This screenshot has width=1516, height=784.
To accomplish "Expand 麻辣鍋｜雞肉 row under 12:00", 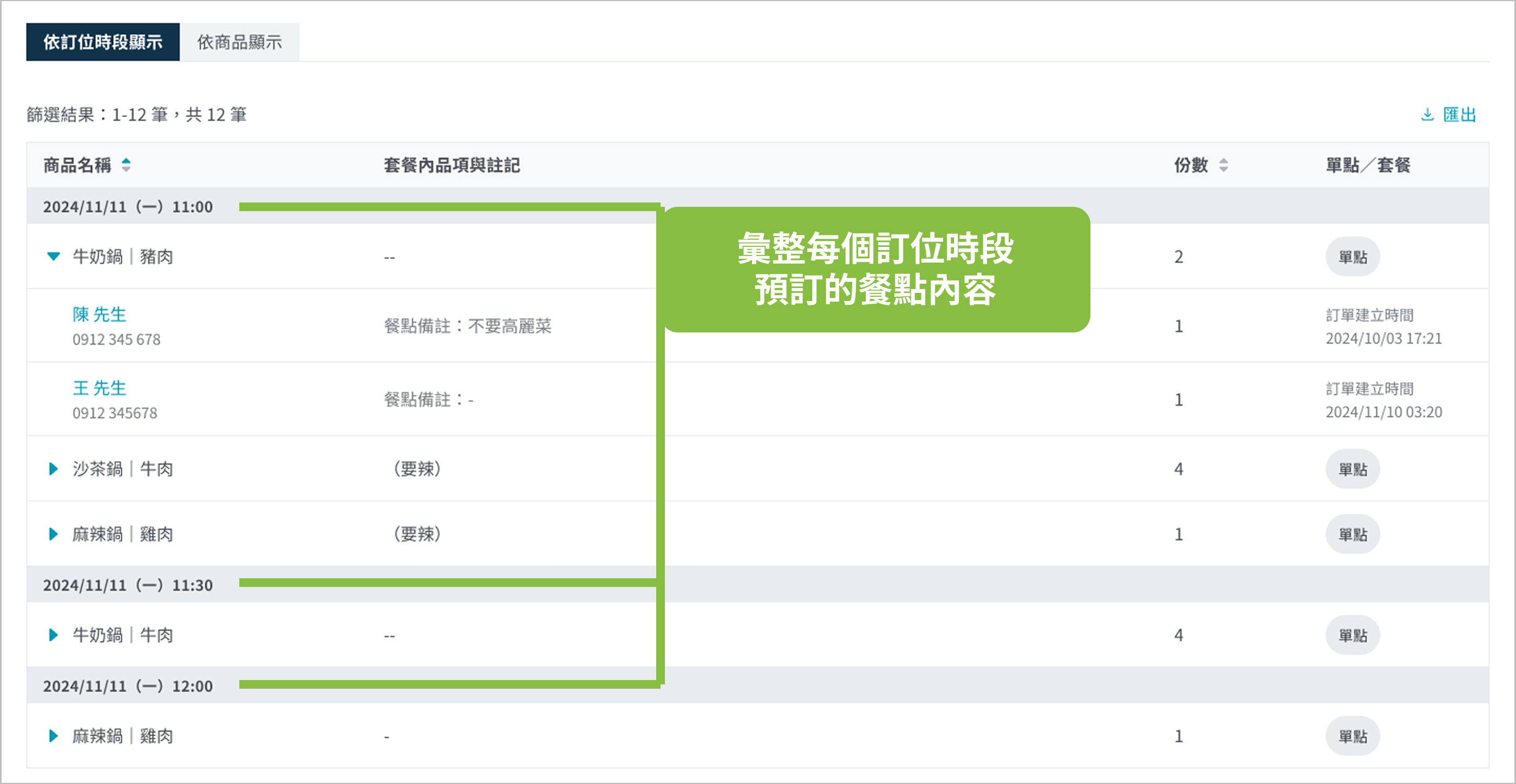I will click(x=54, y=736).
